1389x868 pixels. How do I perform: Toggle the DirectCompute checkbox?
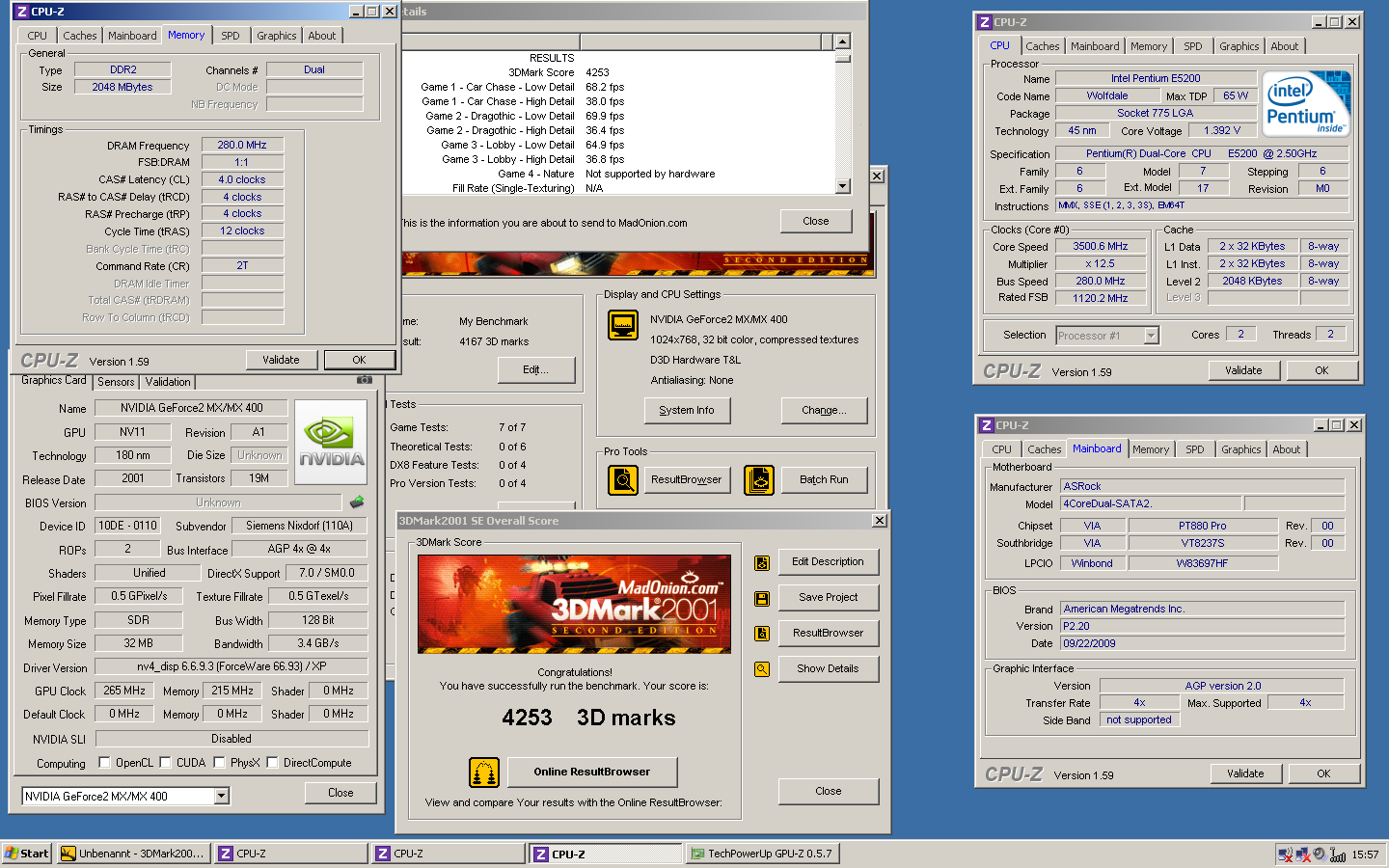(273, 763)
